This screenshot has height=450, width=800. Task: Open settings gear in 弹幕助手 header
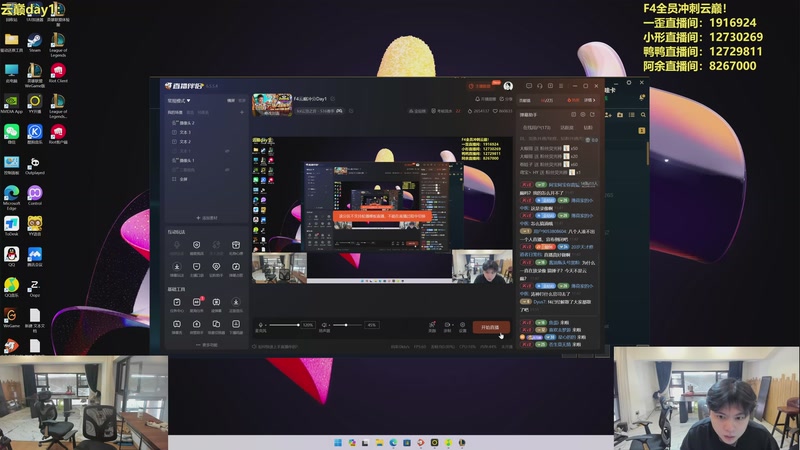(x=583, y=115)
